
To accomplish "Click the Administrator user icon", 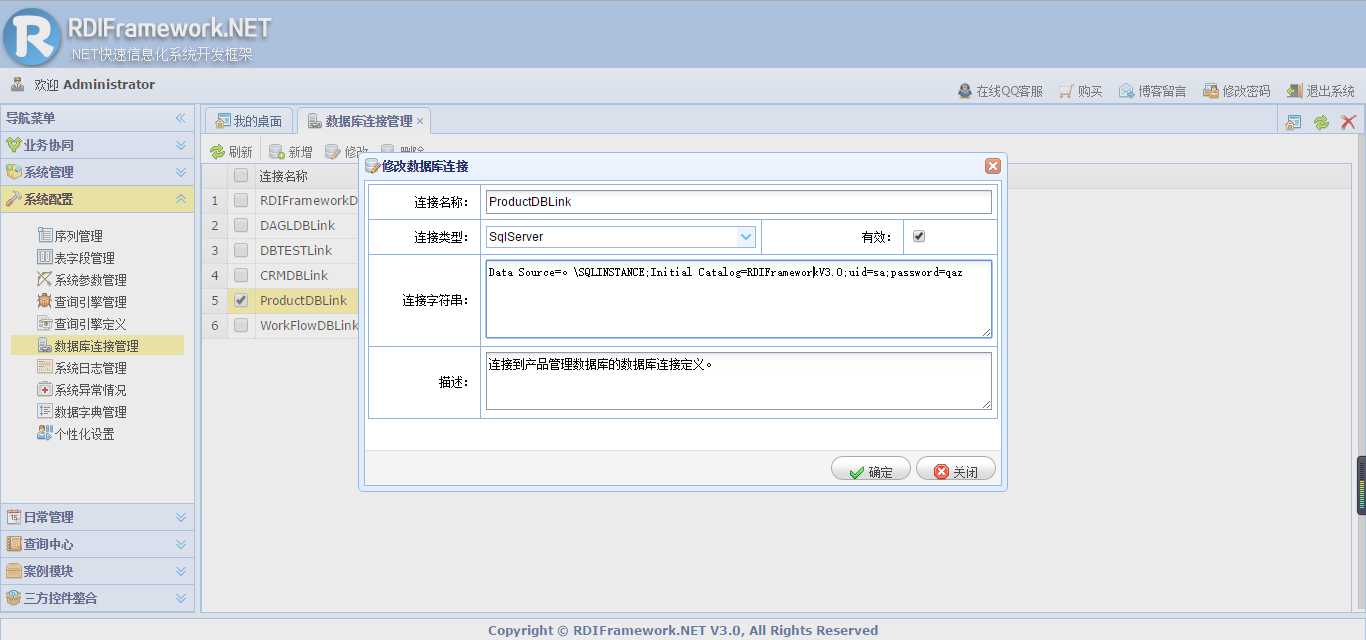I will click(x=17, y=85).
